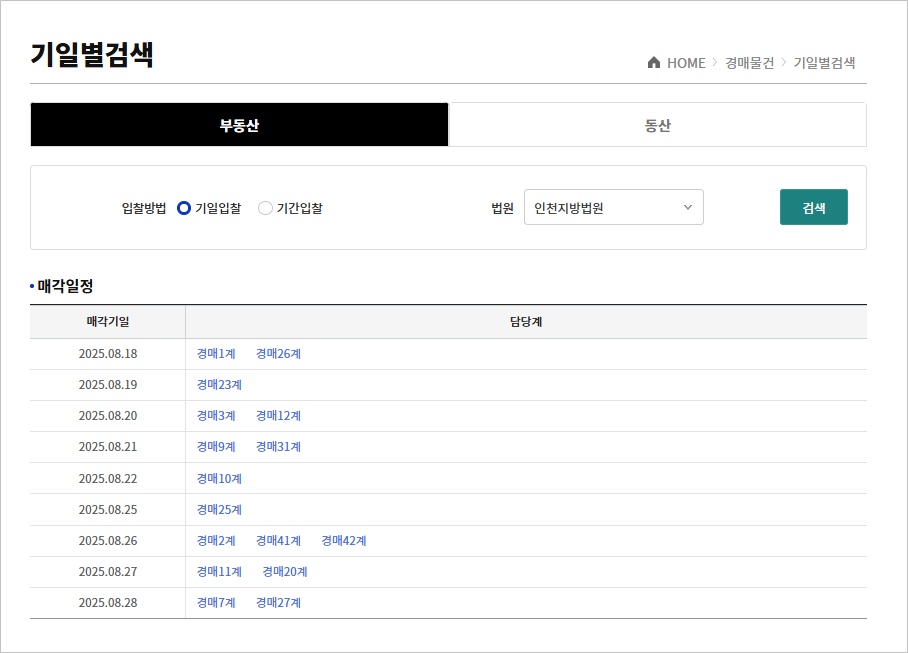
Task: Open 경매41계 link
Action: (x=279, y=541)
